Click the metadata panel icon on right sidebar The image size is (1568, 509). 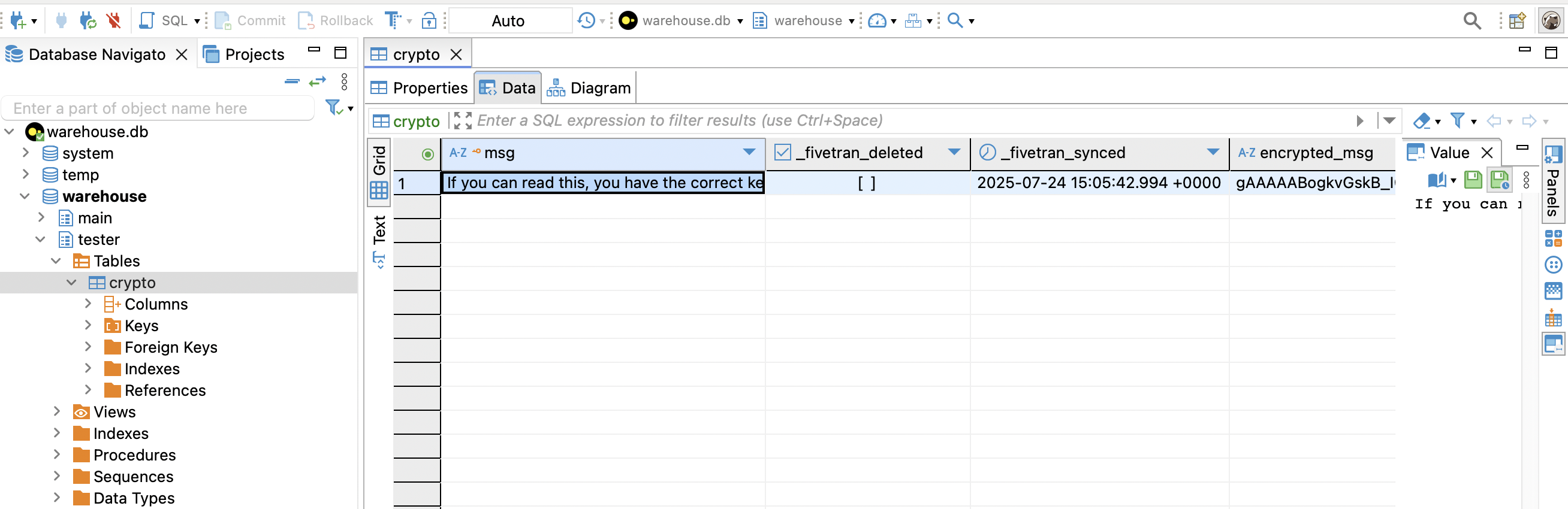(1554, 292)
